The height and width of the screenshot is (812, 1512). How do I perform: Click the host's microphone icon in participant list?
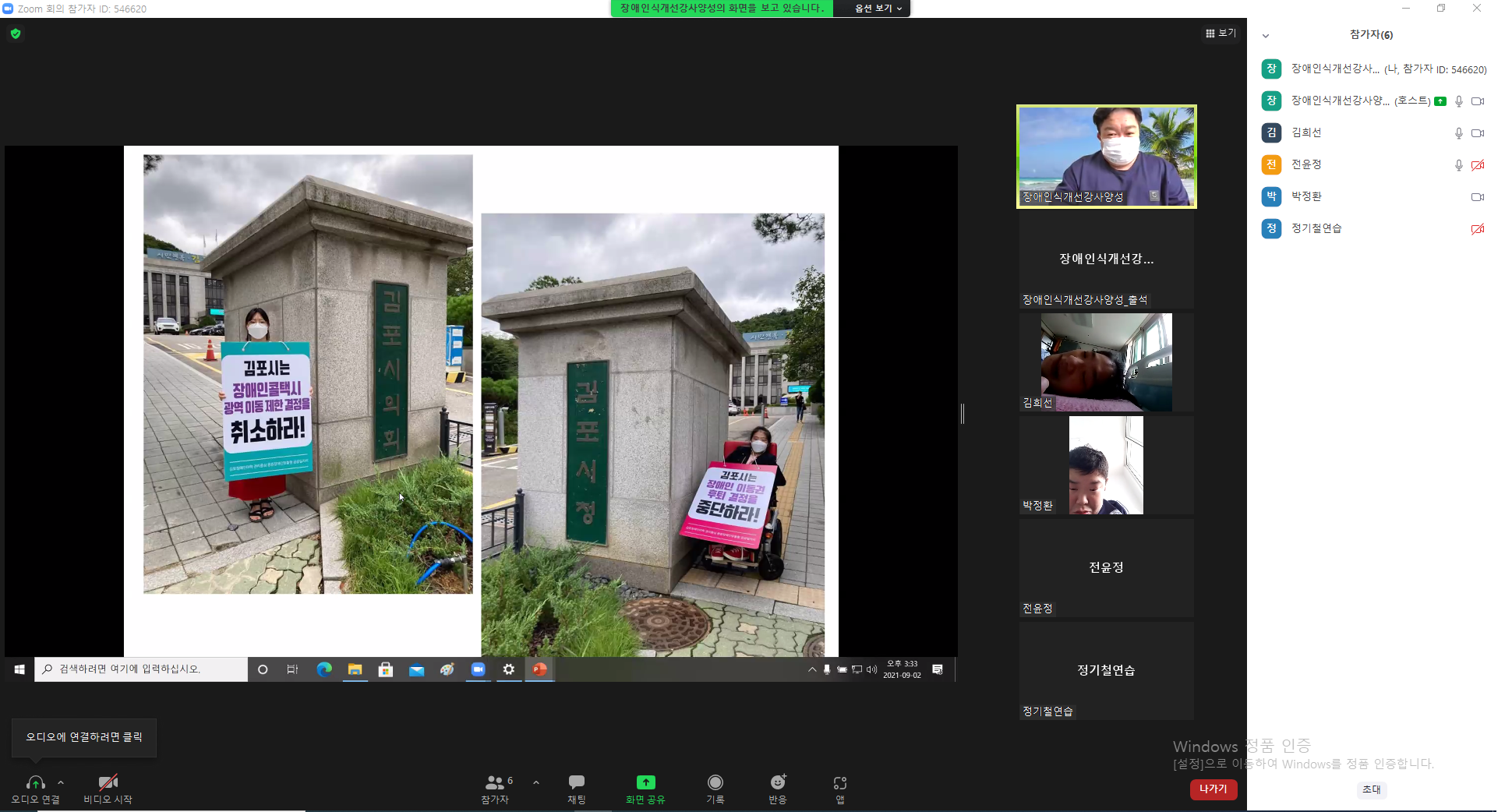[x=1459, y=101]
